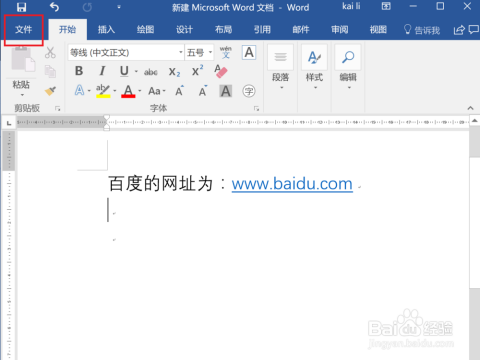Toggle Underline formatting

tap(124, 71)
